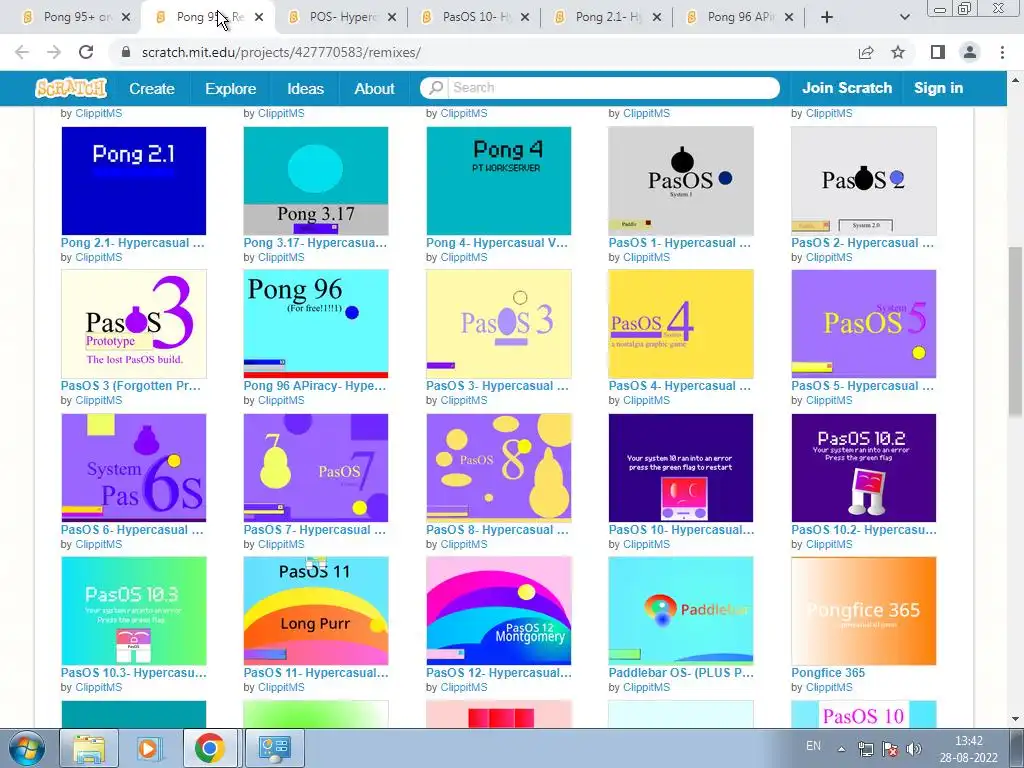The image size is (1024, 768).
Task: Open the Ideas menu item
Action: click(305, 88)
